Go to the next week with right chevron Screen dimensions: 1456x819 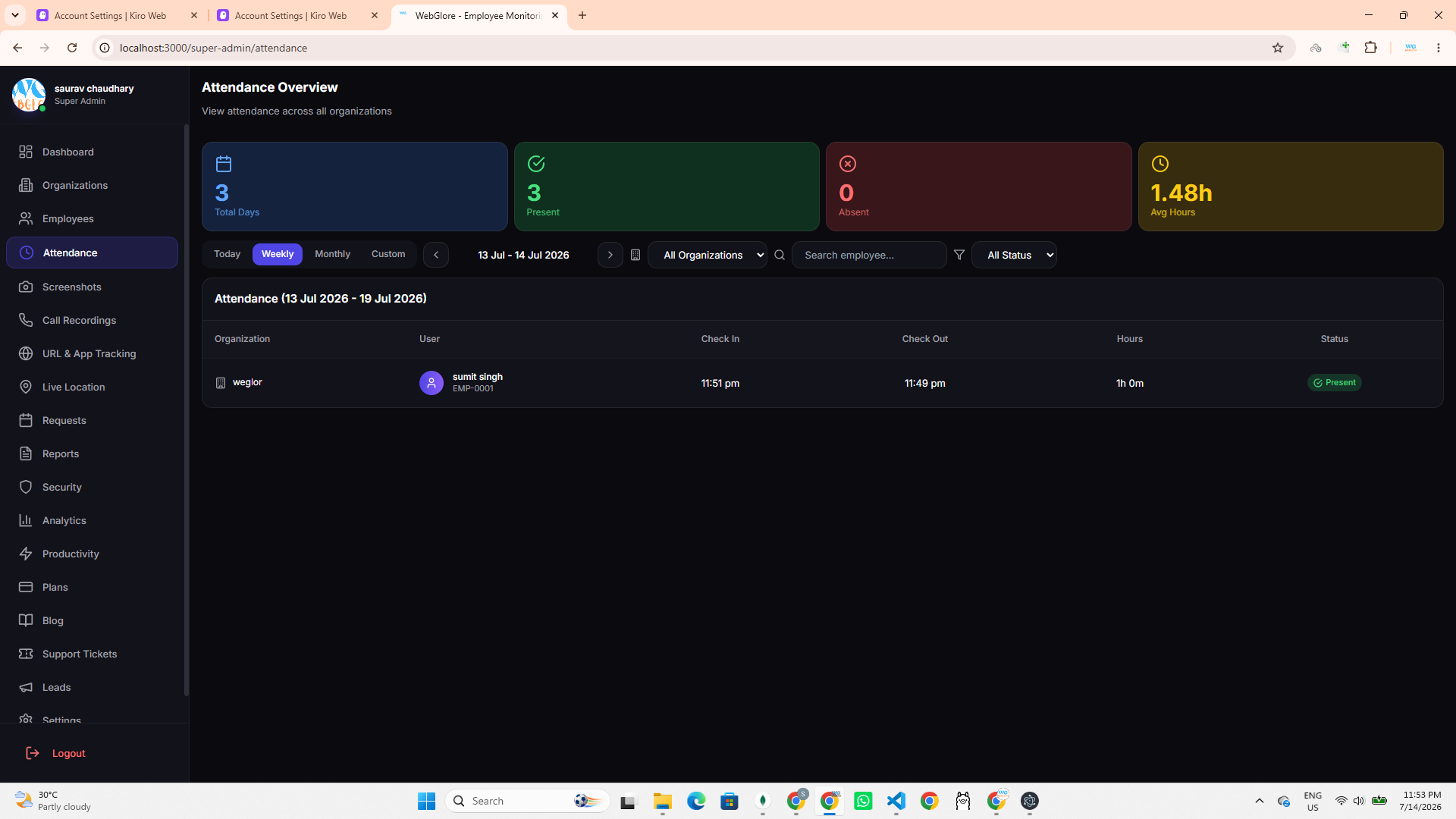[x=610, y=255]
